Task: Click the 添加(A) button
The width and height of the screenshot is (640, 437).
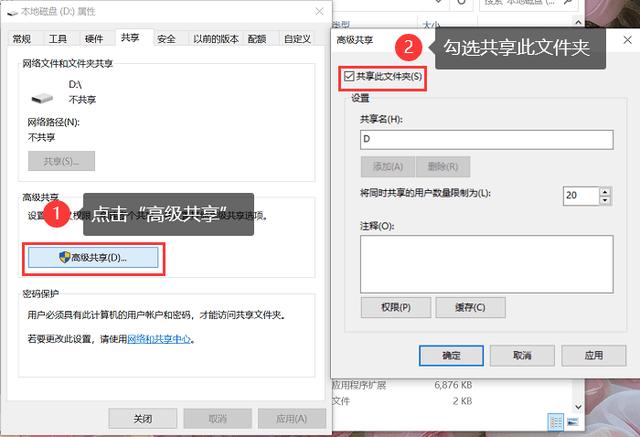Action: tap(388, 166)
